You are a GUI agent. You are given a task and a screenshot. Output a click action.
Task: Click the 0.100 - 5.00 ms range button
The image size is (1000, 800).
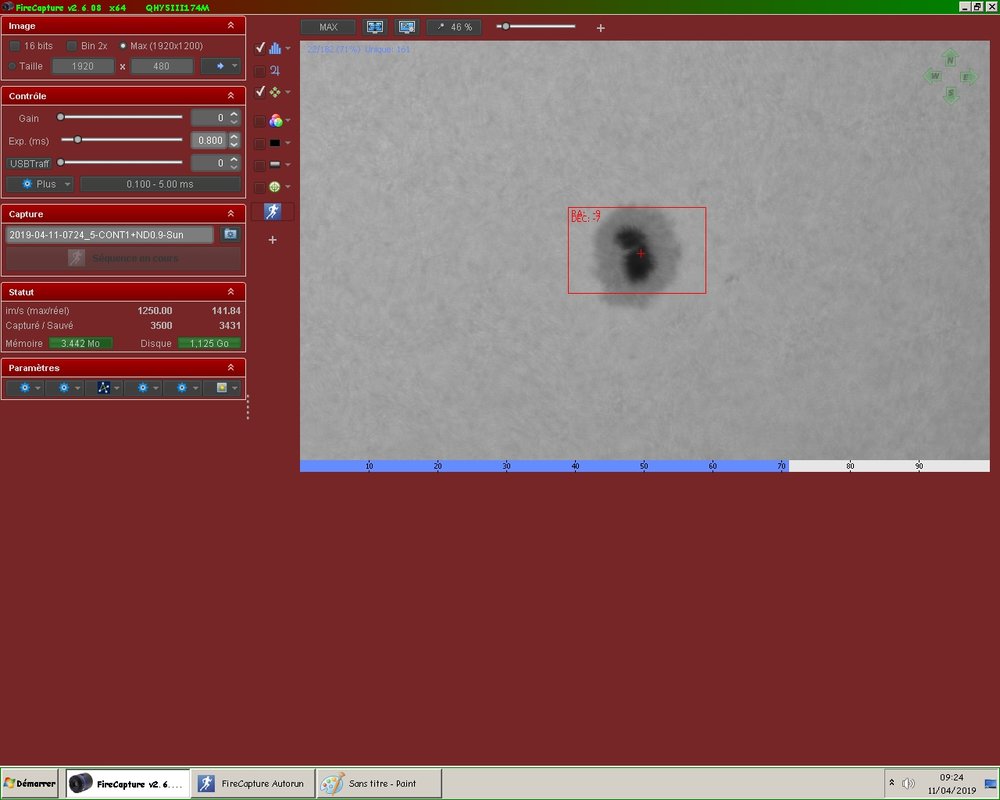[x=160, y=184]
